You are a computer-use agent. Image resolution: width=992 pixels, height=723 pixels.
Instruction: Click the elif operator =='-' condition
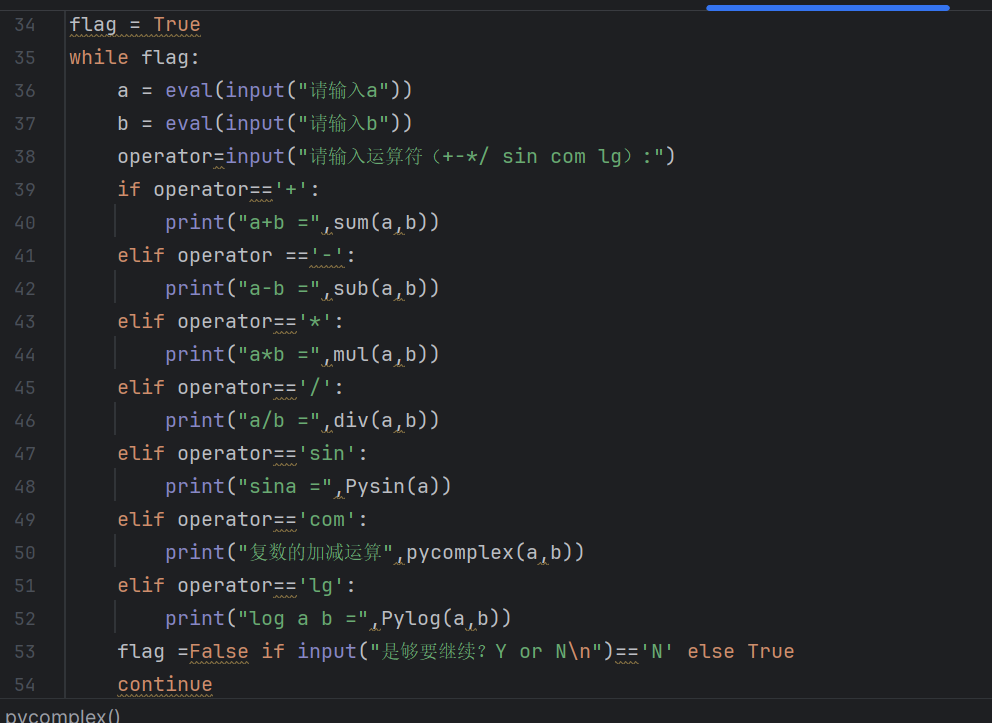point(236,256)
